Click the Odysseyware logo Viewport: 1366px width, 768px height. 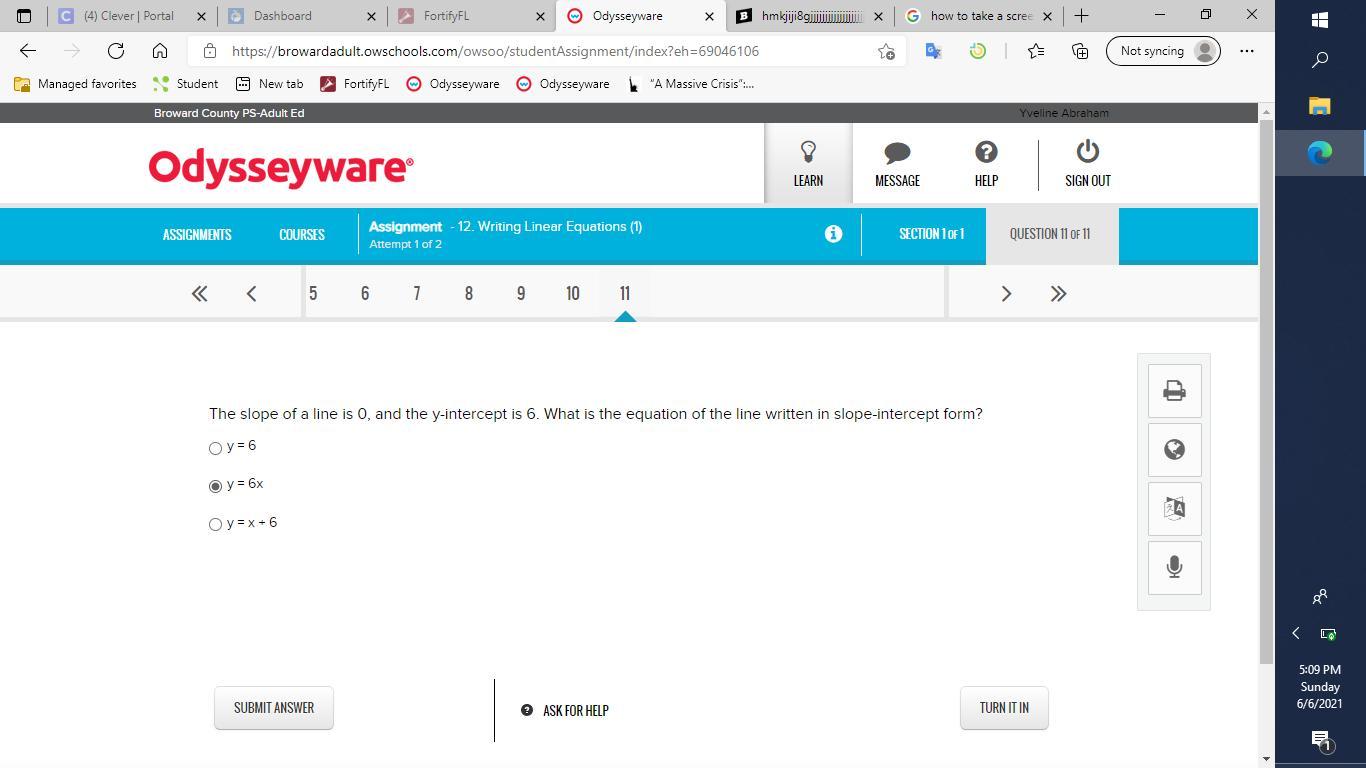[x=281, y=168]
